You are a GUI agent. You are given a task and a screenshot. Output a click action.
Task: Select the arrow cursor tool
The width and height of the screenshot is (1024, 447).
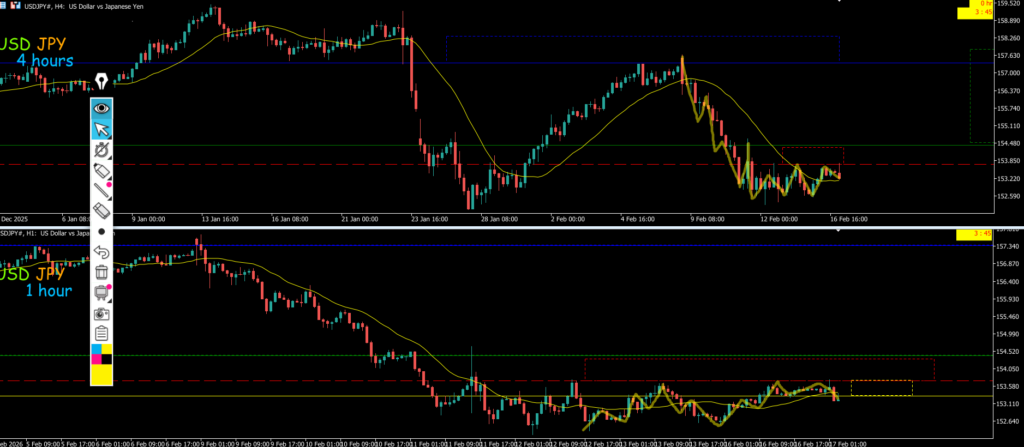click(101, 128)
